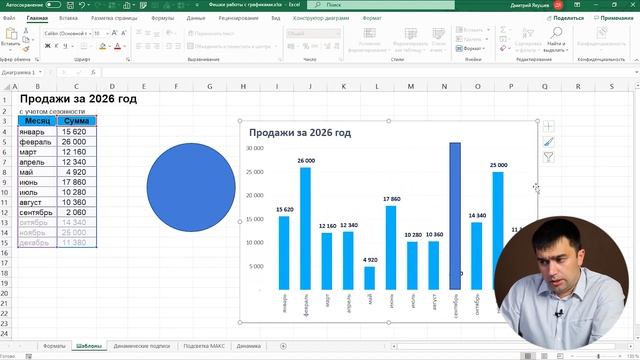Select the dark blue сентябрь bar

click(x=455, y=216)
